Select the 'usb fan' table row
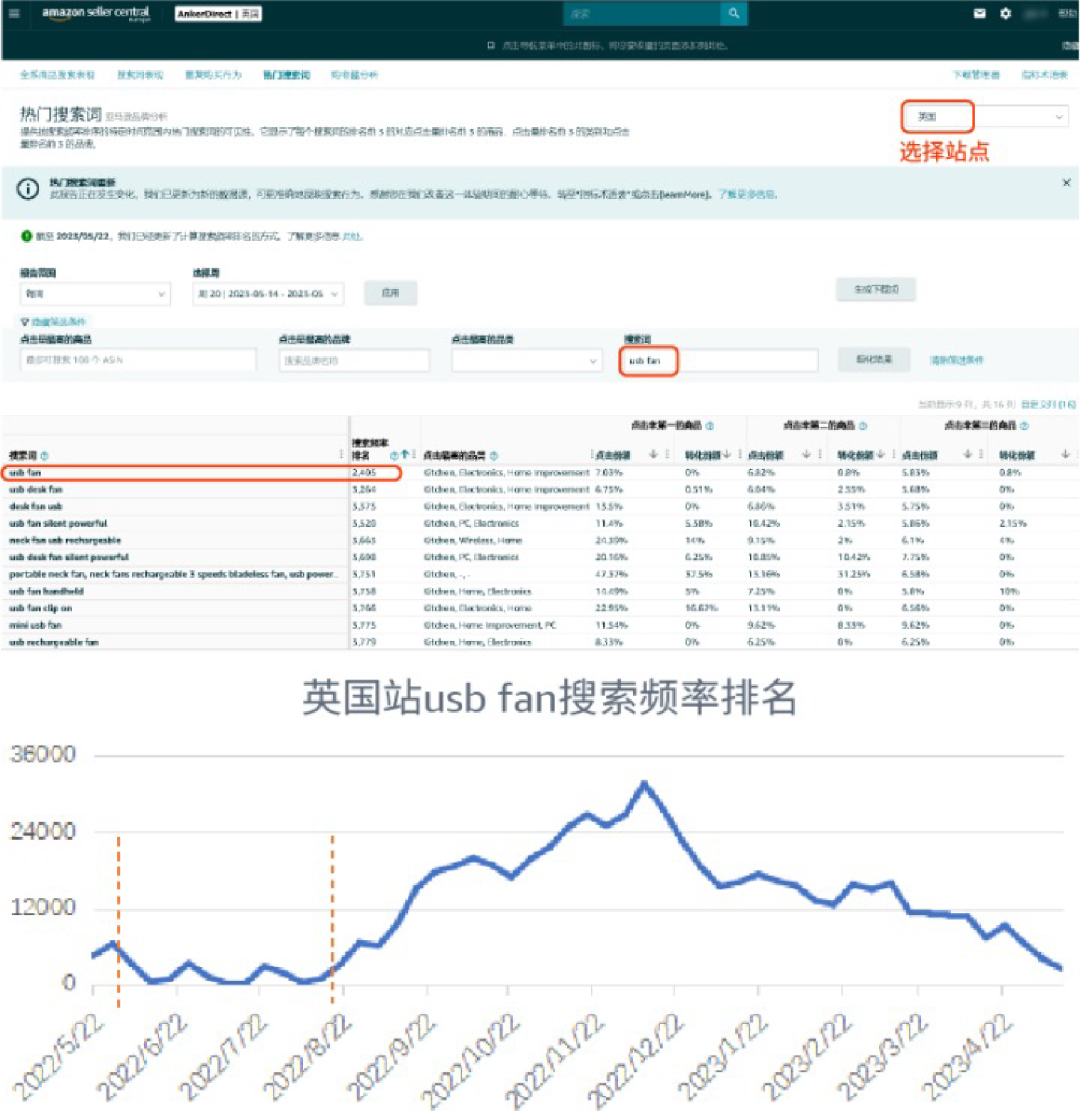 click(x=540, y=473)
